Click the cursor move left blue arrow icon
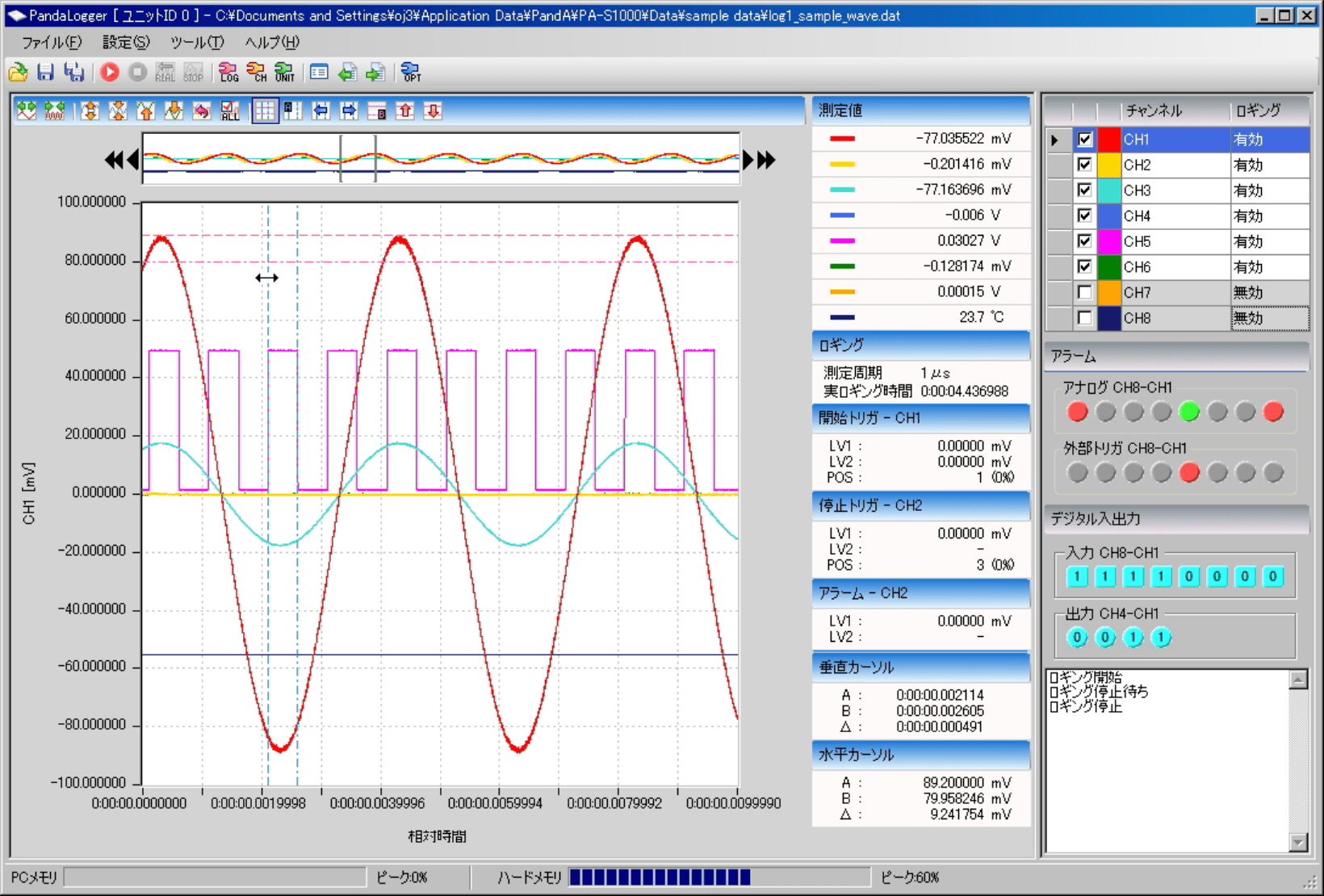 [x=321, y=111]
